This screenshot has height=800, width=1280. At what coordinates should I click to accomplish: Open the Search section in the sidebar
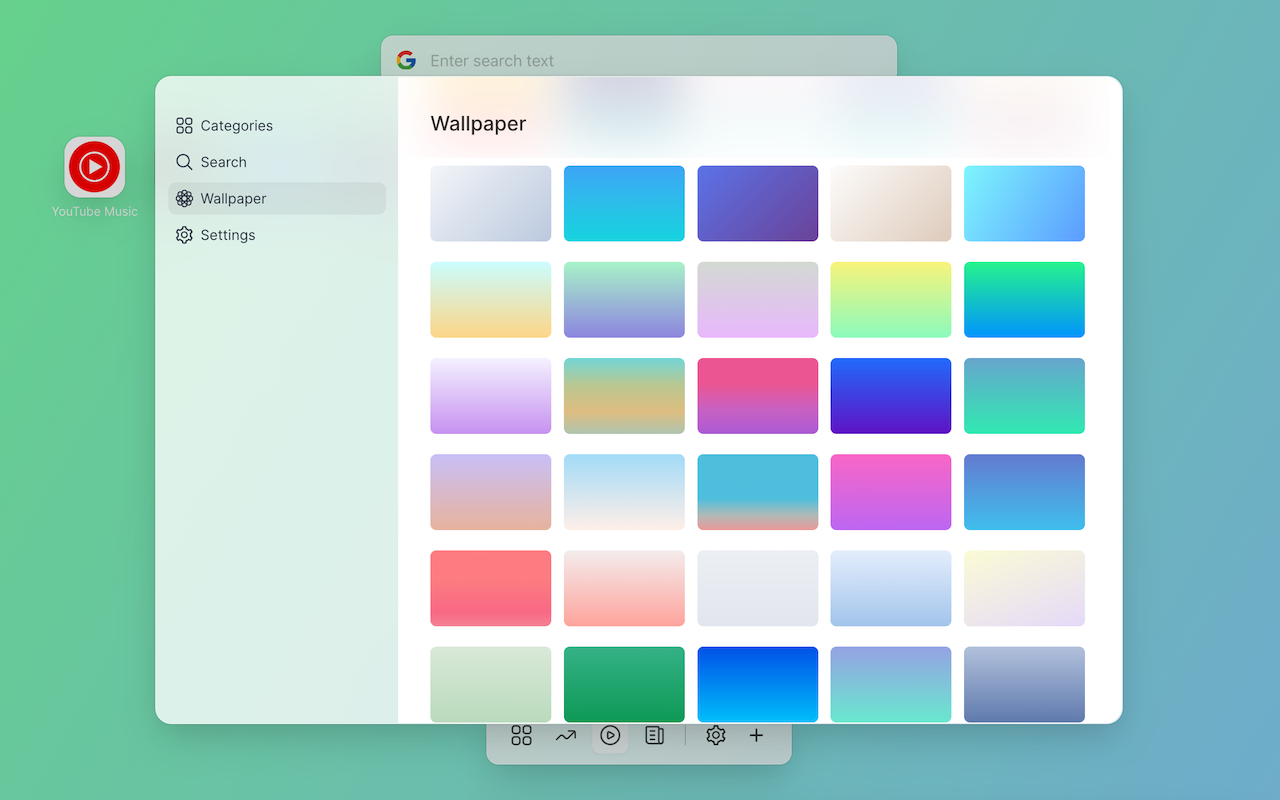point(223,161)
